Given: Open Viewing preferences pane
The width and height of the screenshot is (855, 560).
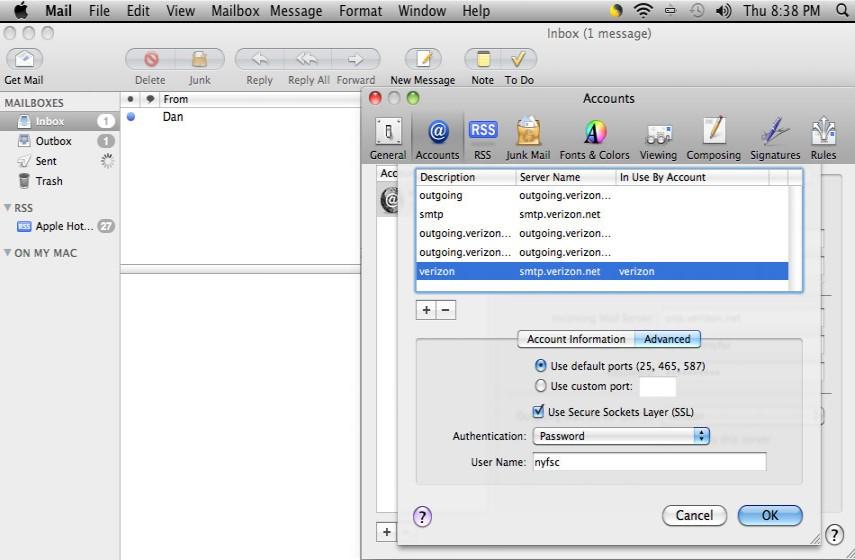Looking at the screenshot, I should pos(658,139).
